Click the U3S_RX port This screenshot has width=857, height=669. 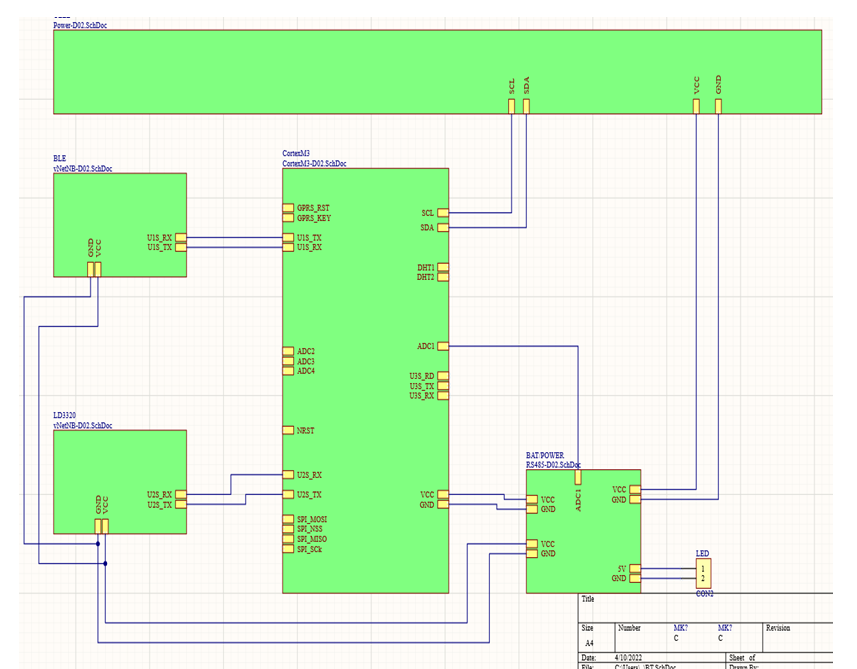point(443,395)
